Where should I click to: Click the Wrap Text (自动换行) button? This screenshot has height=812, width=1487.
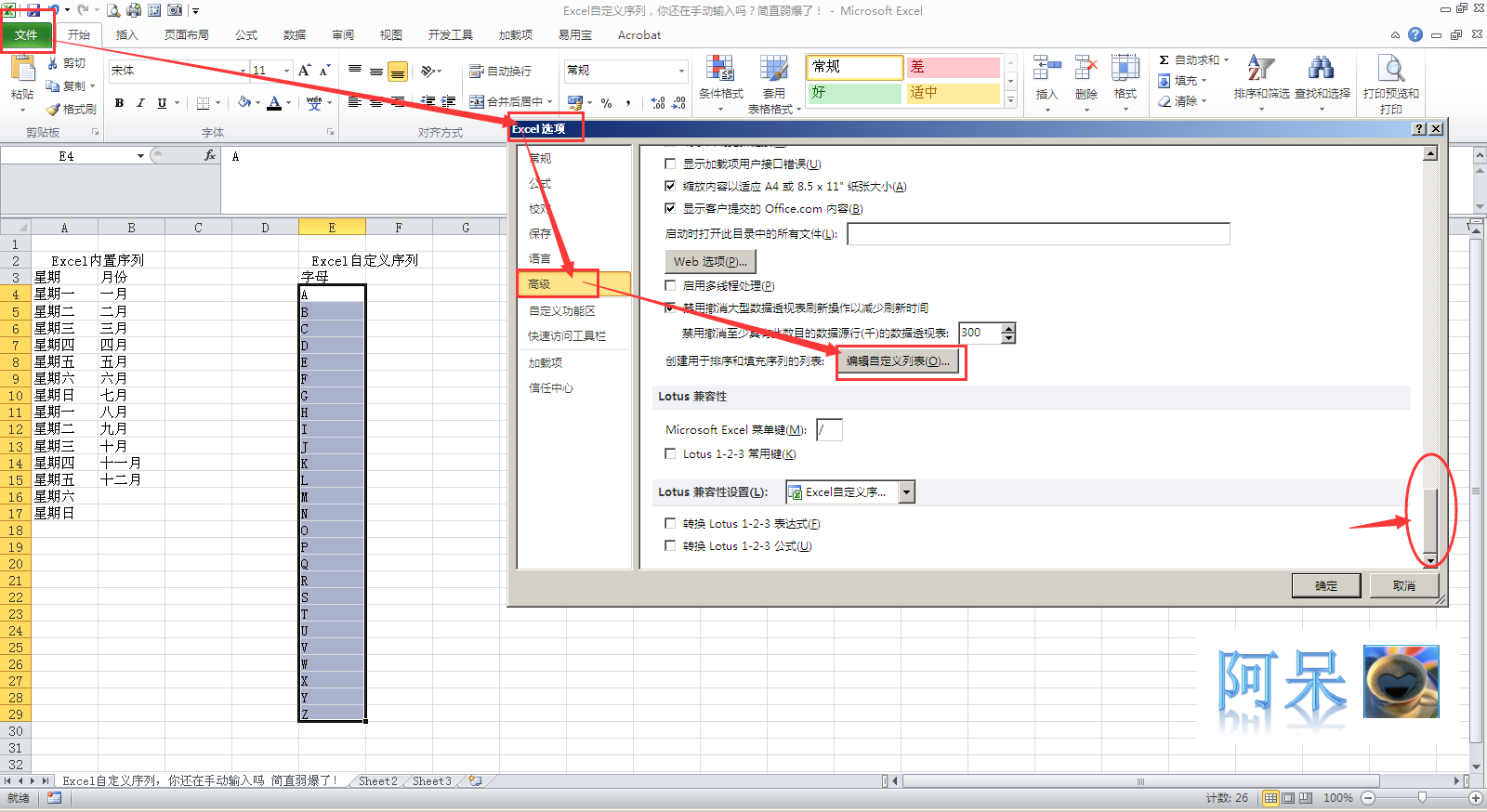pyautogui.click(x=501, y=71)
